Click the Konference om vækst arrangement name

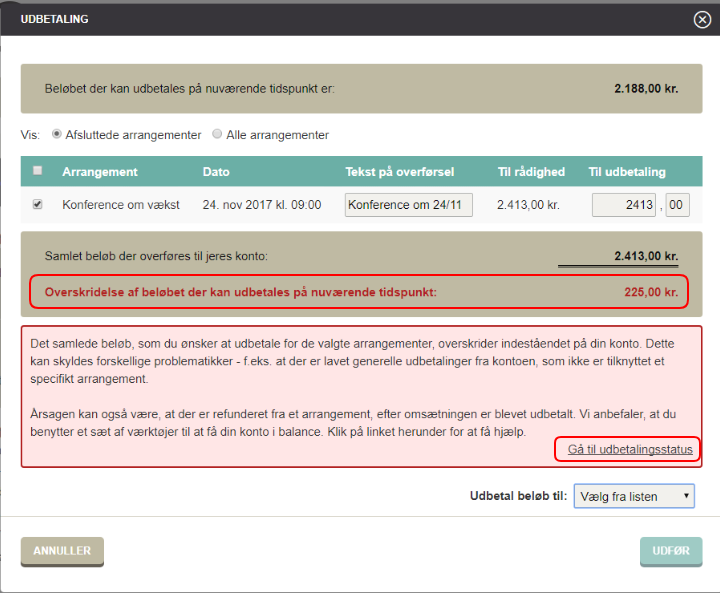(x=121, y=205)
